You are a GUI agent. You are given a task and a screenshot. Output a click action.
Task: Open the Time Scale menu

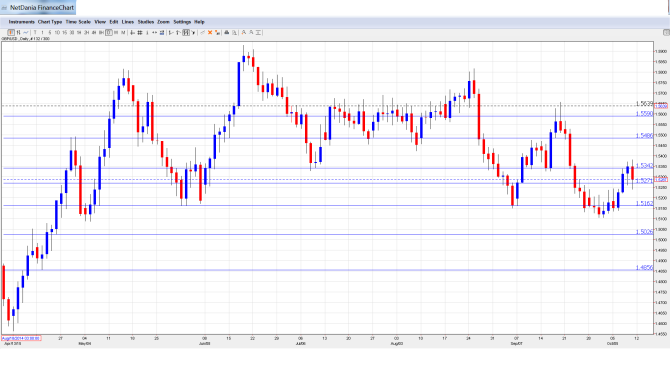[x=78, y=22]
